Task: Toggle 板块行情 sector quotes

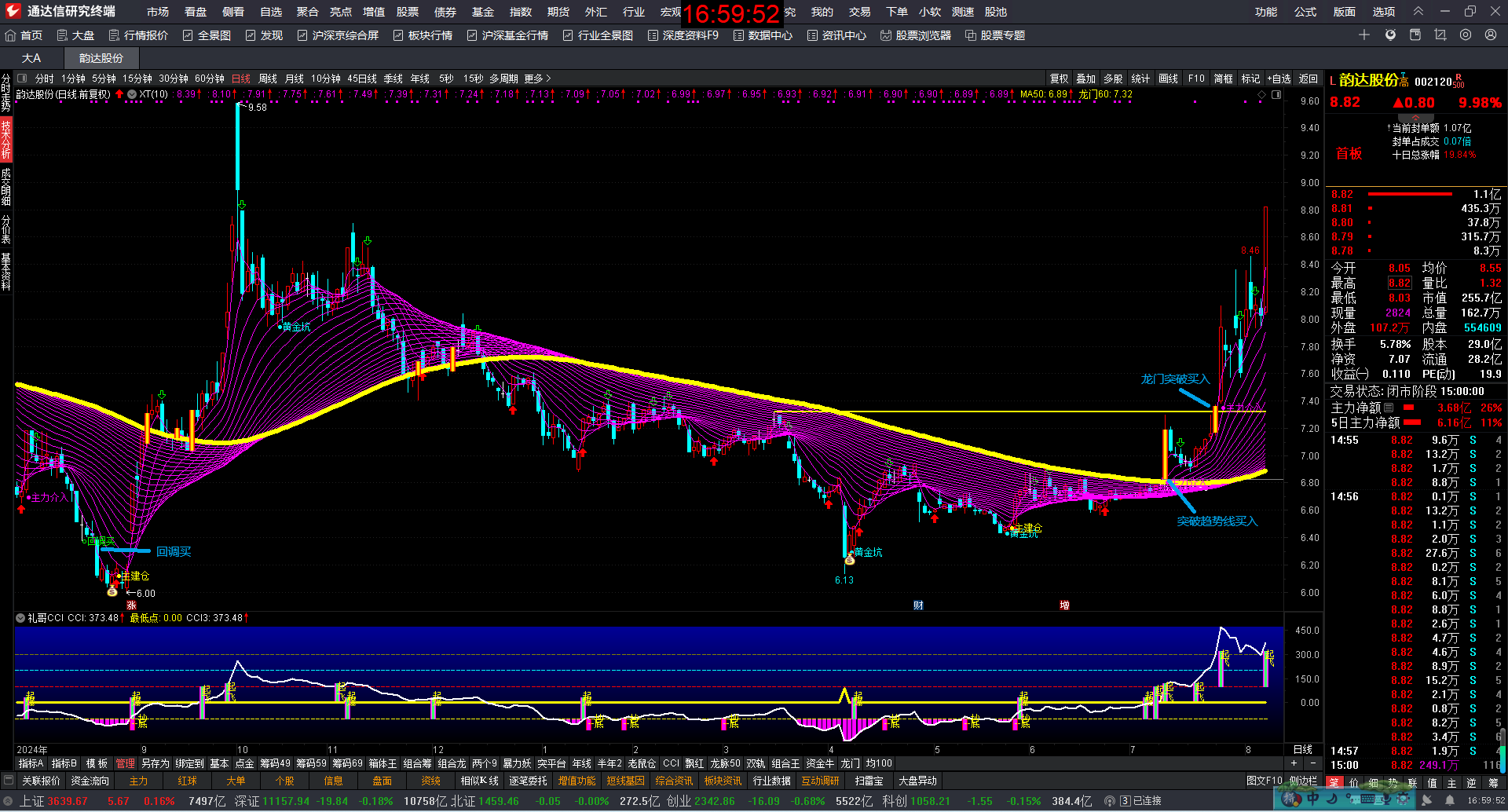Action: click(423, 35)
